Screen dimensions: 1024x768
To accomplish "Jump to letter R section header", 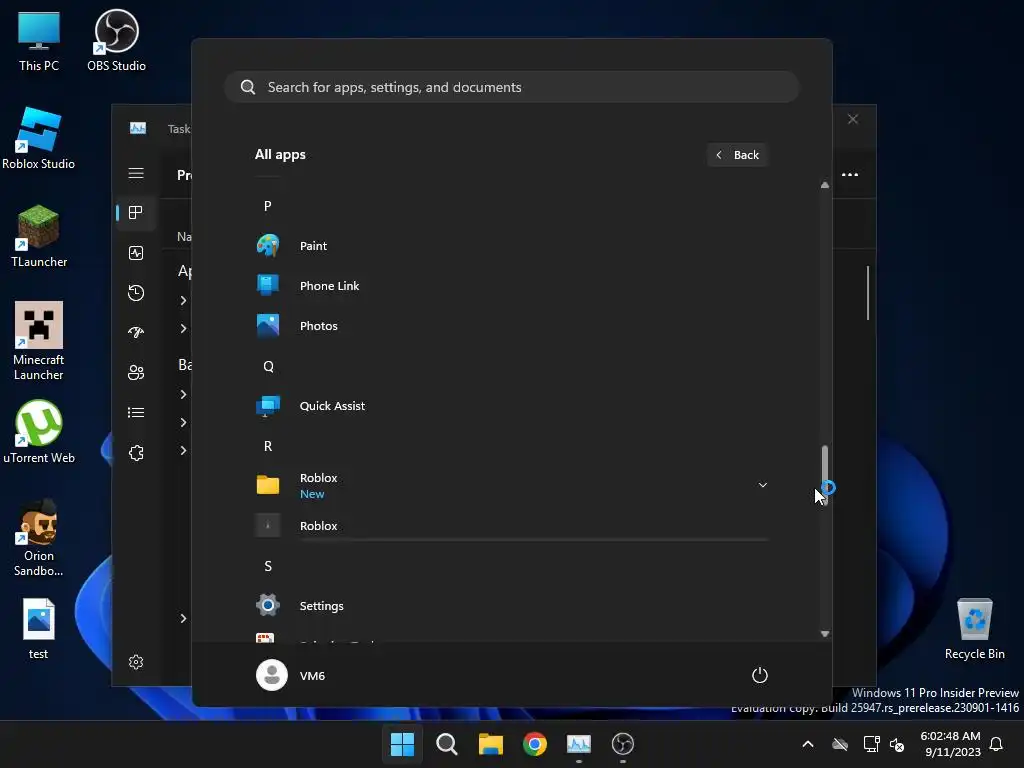I will (x=268, y=446).
